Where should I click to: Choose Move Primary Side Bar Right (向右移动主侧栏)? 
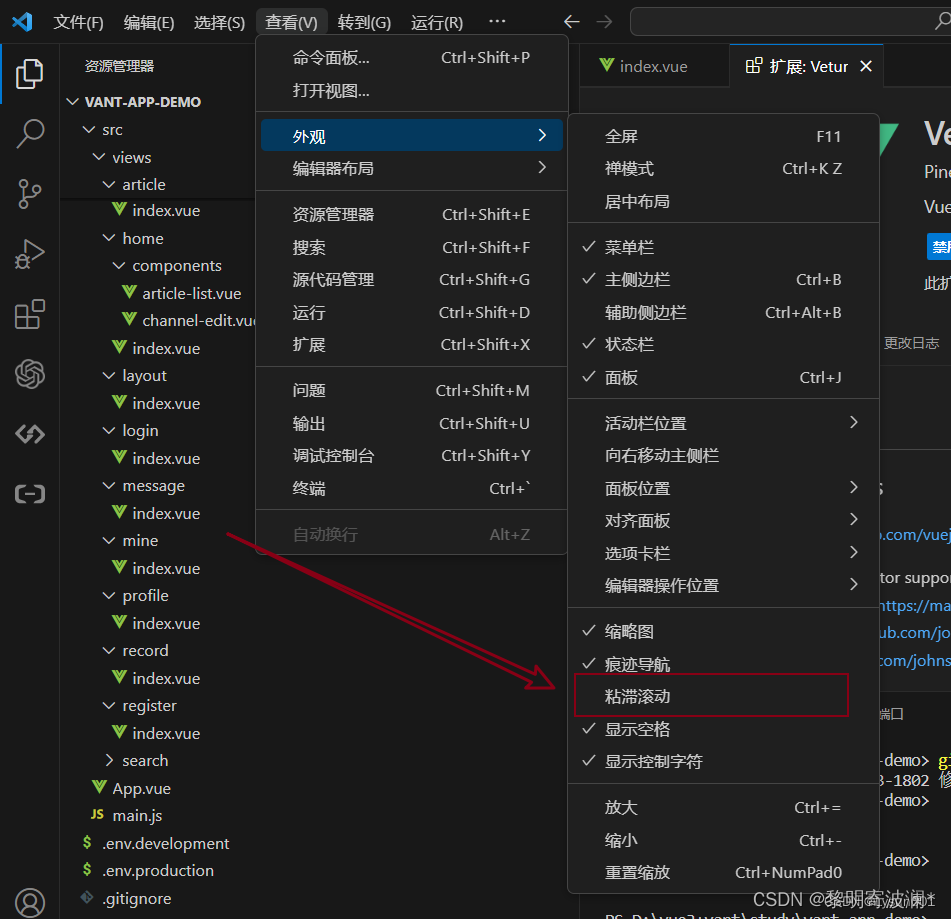point(723,456)
